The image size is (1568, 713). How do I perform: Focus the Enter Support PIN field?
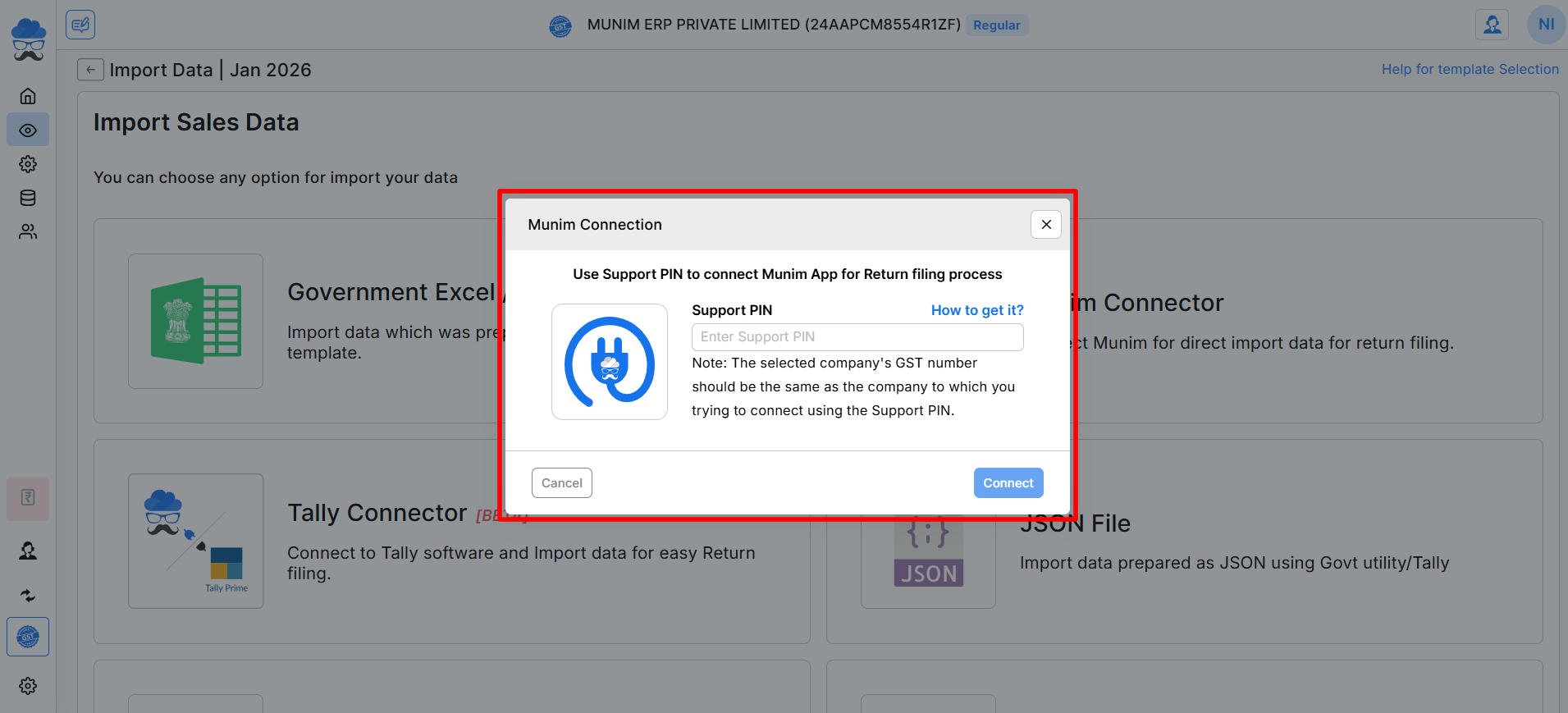pos(857,337)
